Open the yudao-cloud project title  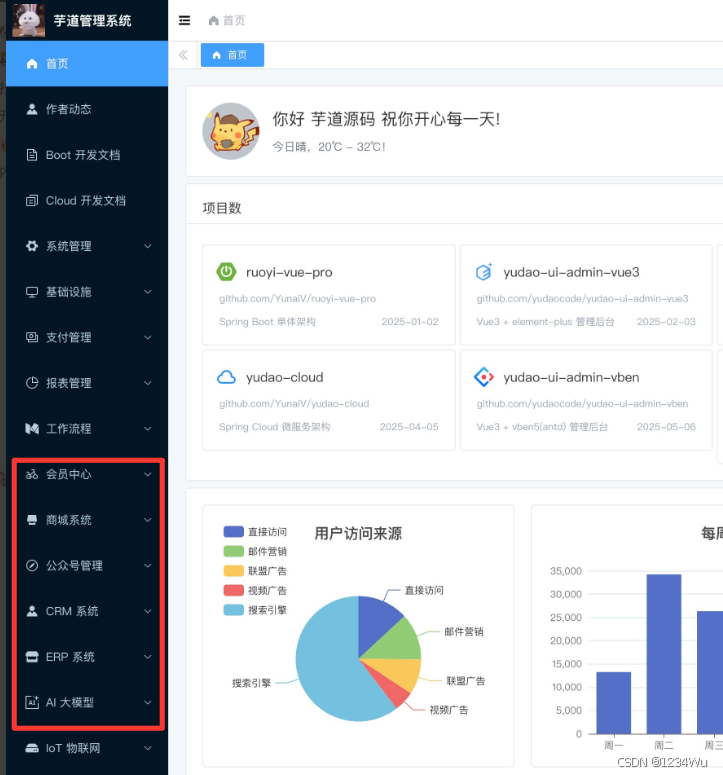pyautogui.click(x=285, y=378)
